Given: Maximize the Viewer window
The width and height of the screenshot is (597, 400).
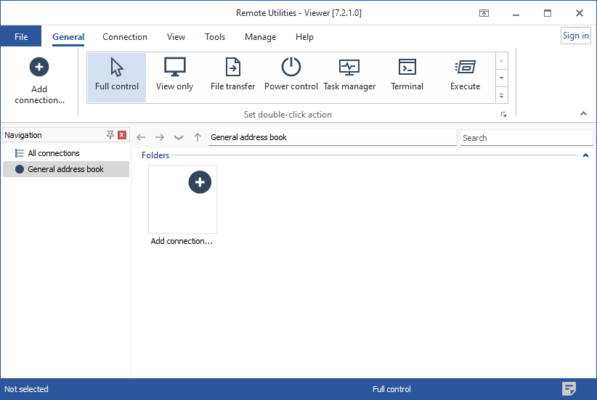Looking at the screenshot, I should tap(547, 13).
